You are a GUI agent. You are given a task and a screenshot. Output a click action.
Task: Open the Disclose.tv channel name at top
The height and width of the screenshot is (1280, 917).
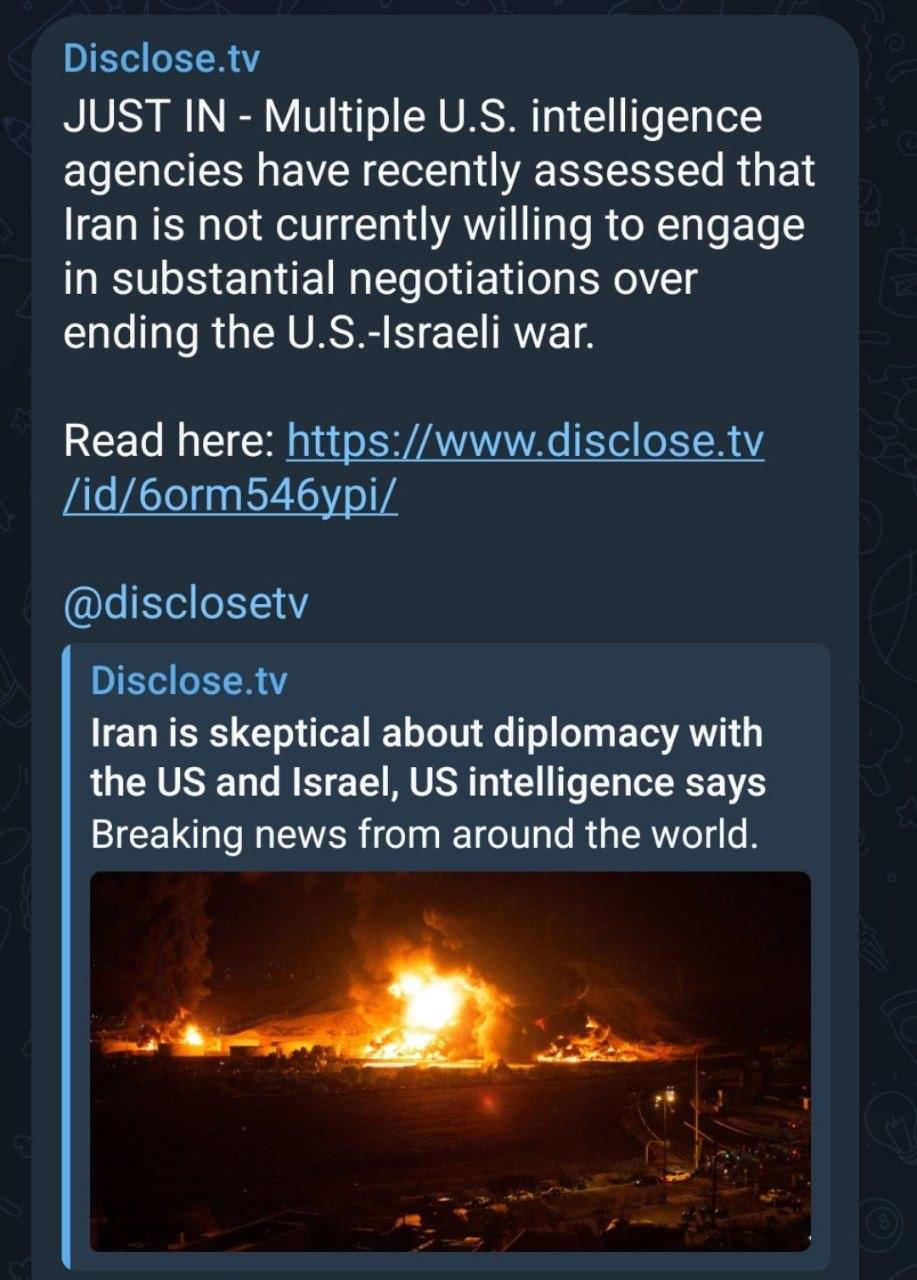pyautogui.click(x=161, y=59)
